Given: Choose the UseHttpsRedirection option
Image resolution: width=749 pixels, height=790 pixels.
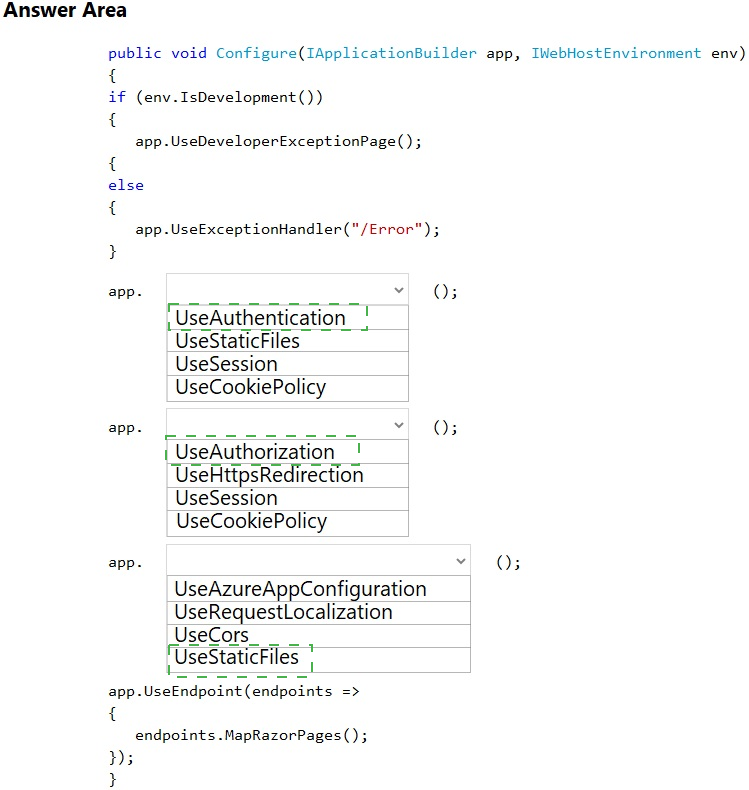Looking at the screenshot, I should click(x=269, y=475).
